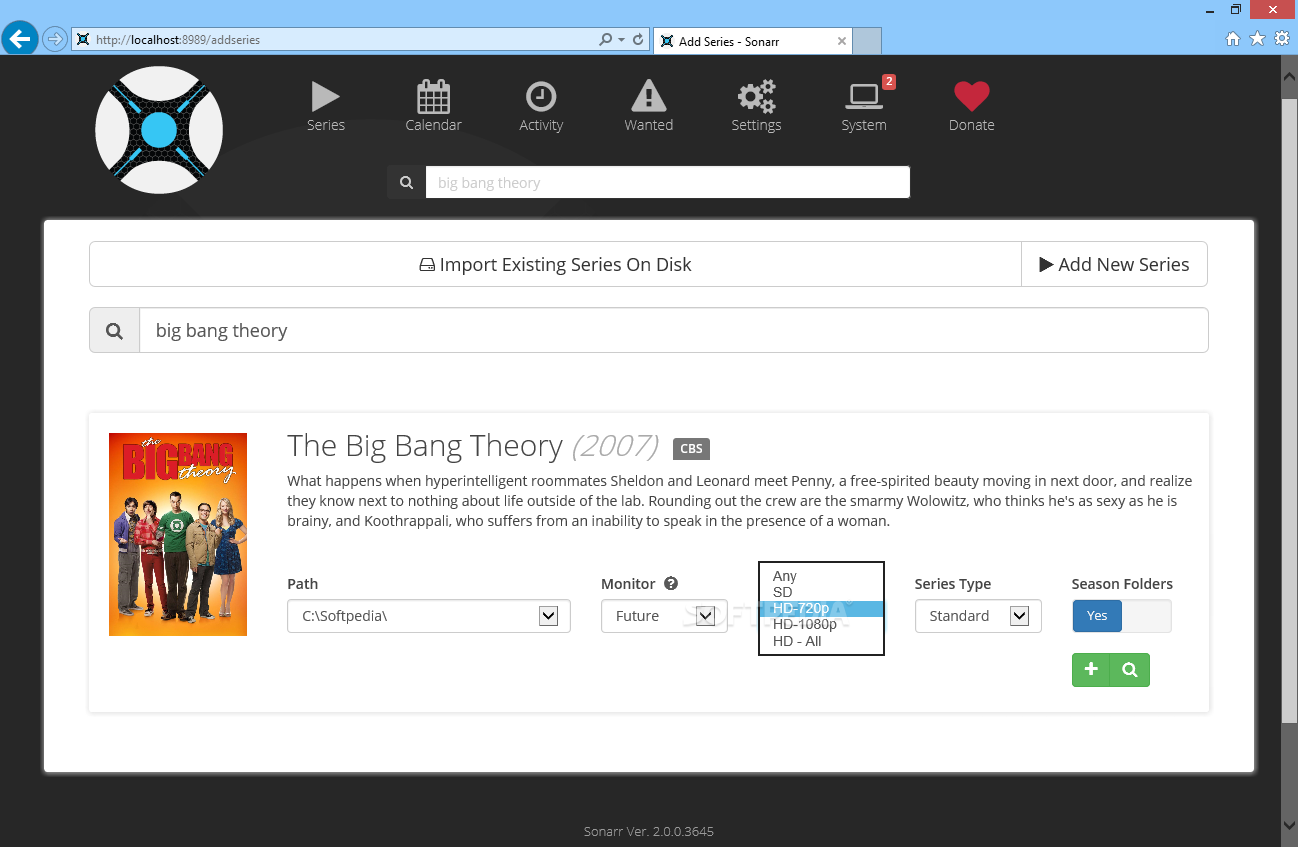Expand the Path dropdown
The width and height of the screenshot is (1298, 847).
548,616
